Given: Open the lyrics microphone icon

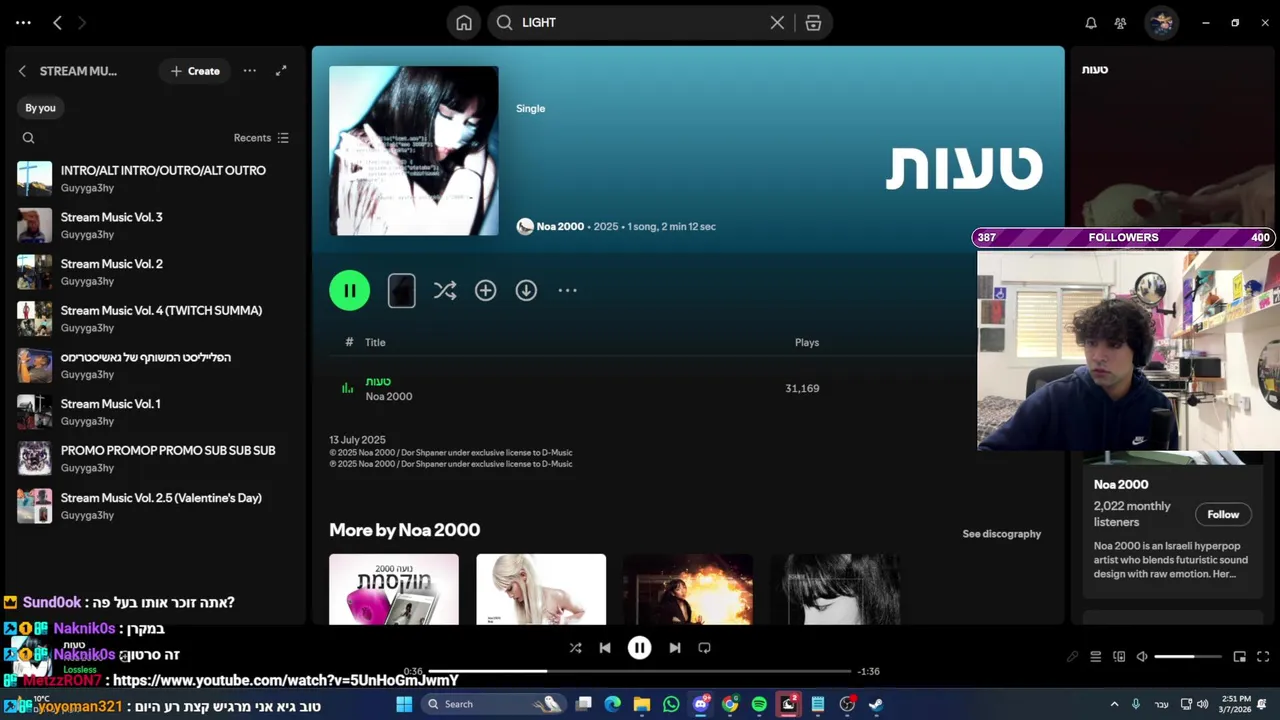Looking at the screenshot, I should [1073, 657].
